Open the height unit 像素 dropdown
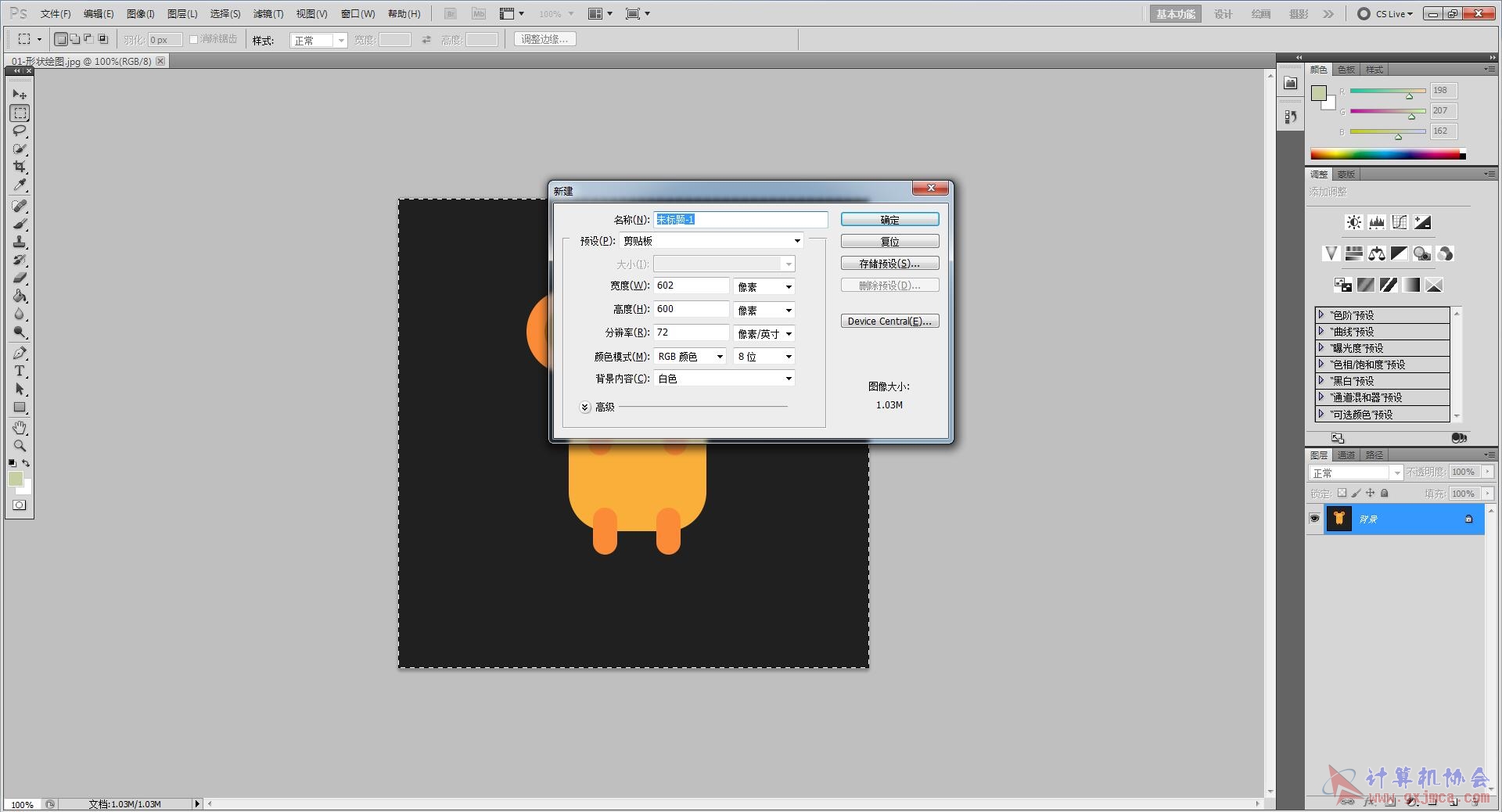1502x812 pixels. click(x=764, y=311)
